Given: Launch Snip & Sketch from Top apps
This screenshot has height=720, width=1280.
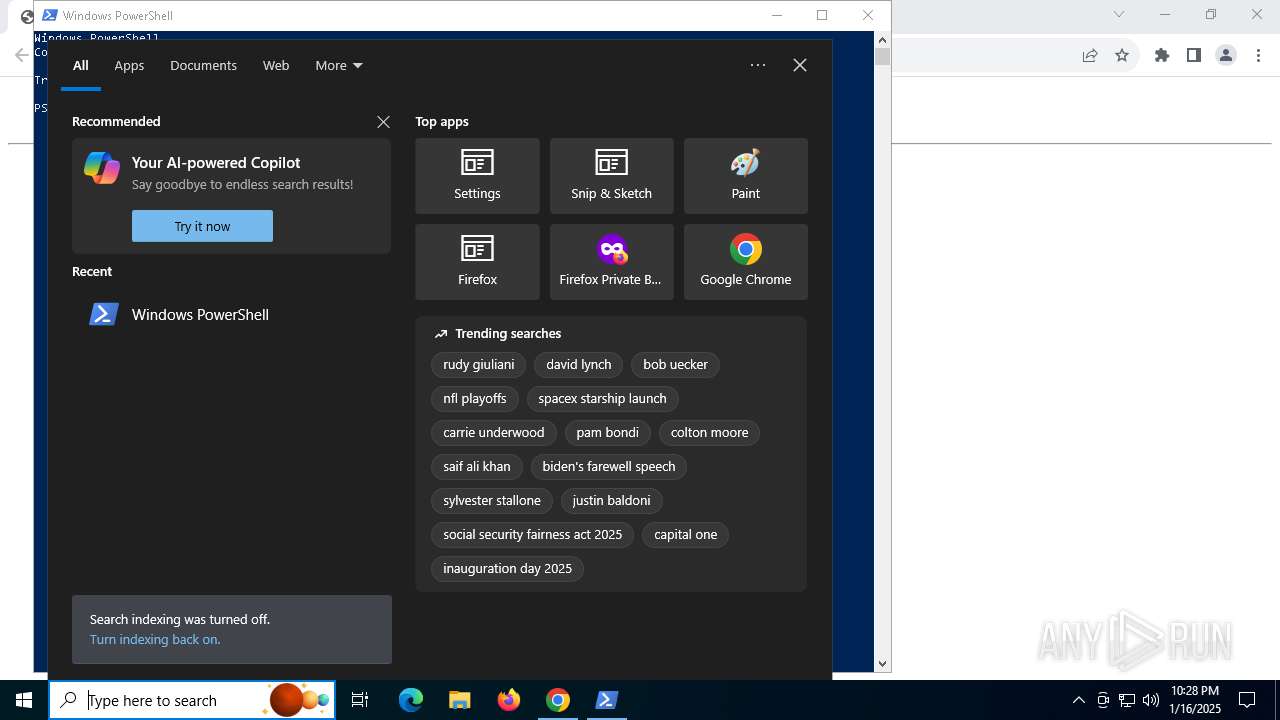Looking at the screenshot, I should tap(611, 176).
